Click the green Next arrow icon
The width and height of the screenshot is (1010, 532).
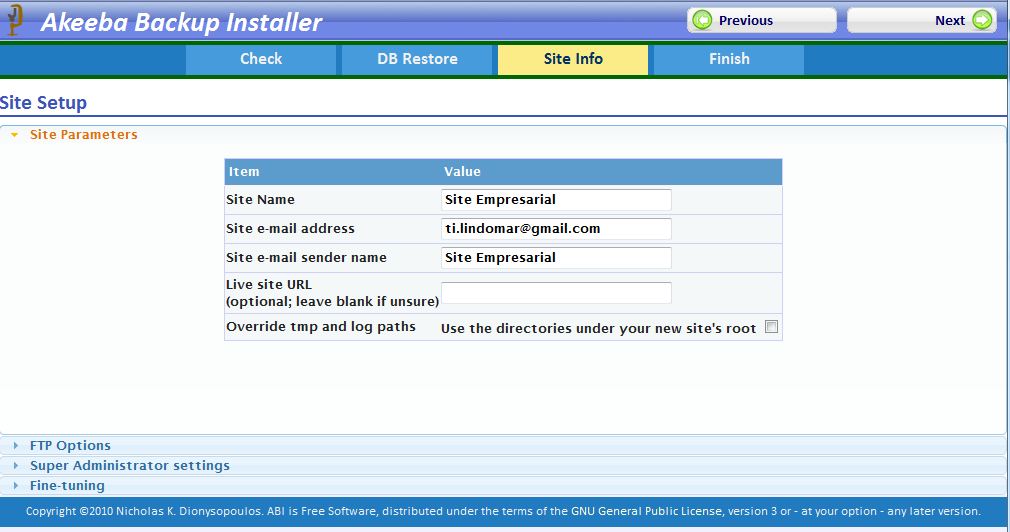pyautogui.click(x=982, y=20)
